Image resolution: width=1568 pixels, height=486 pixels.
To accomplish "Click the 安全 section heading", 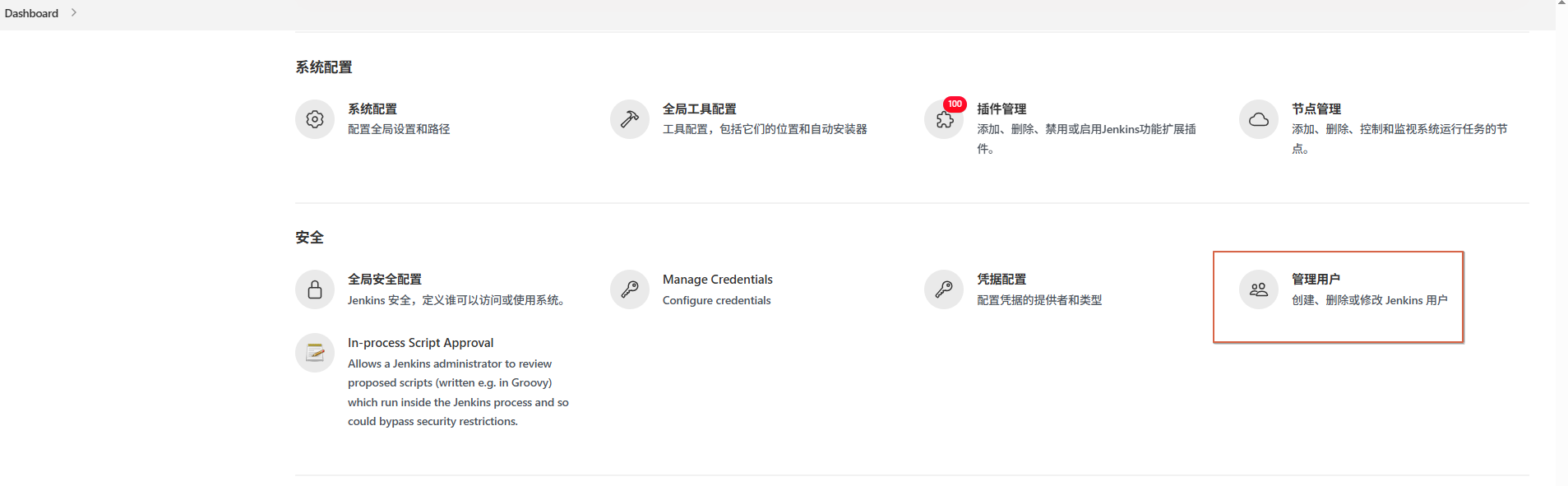I will tap(310, 238).
